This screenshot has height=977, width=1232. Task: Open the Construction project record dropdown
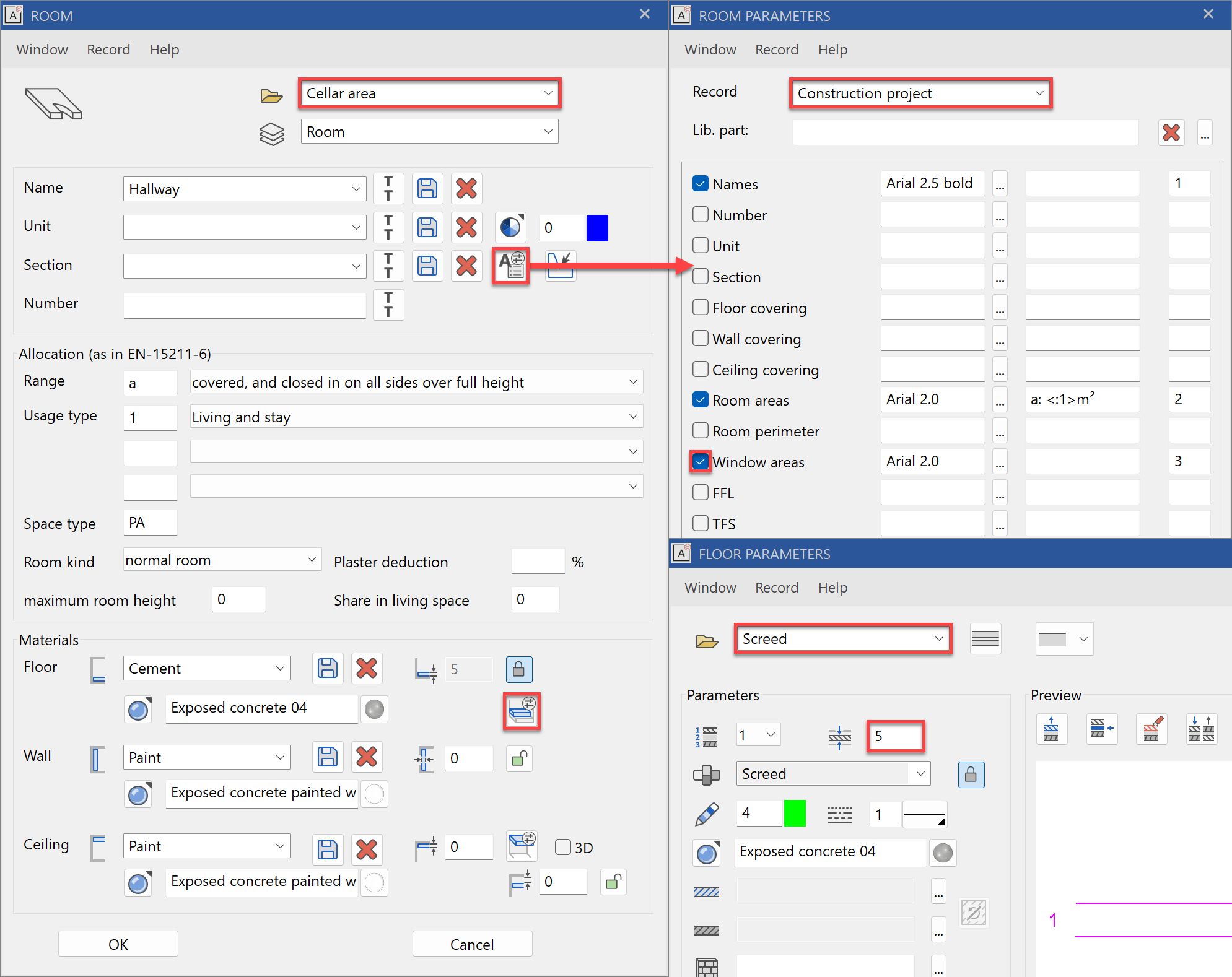point(1039,93)
